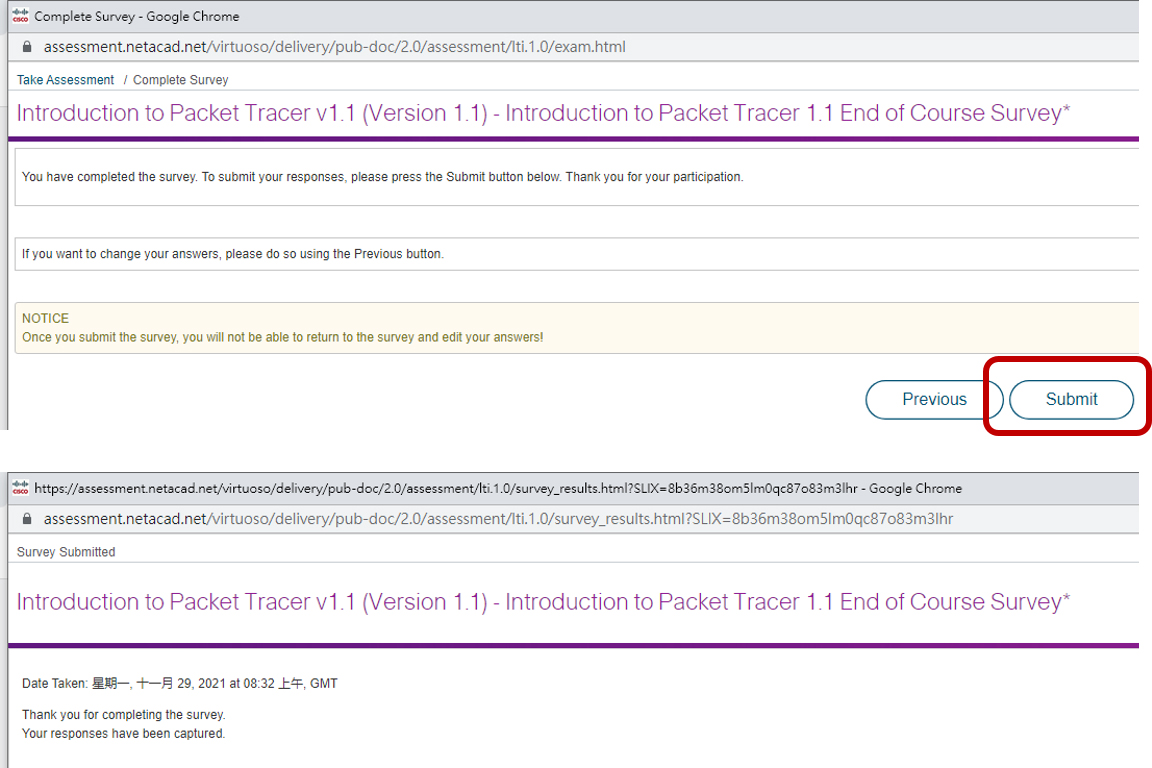Click 'Your responses have been captured' text
Screen dimensions: 1152x768
click(123, 733)
